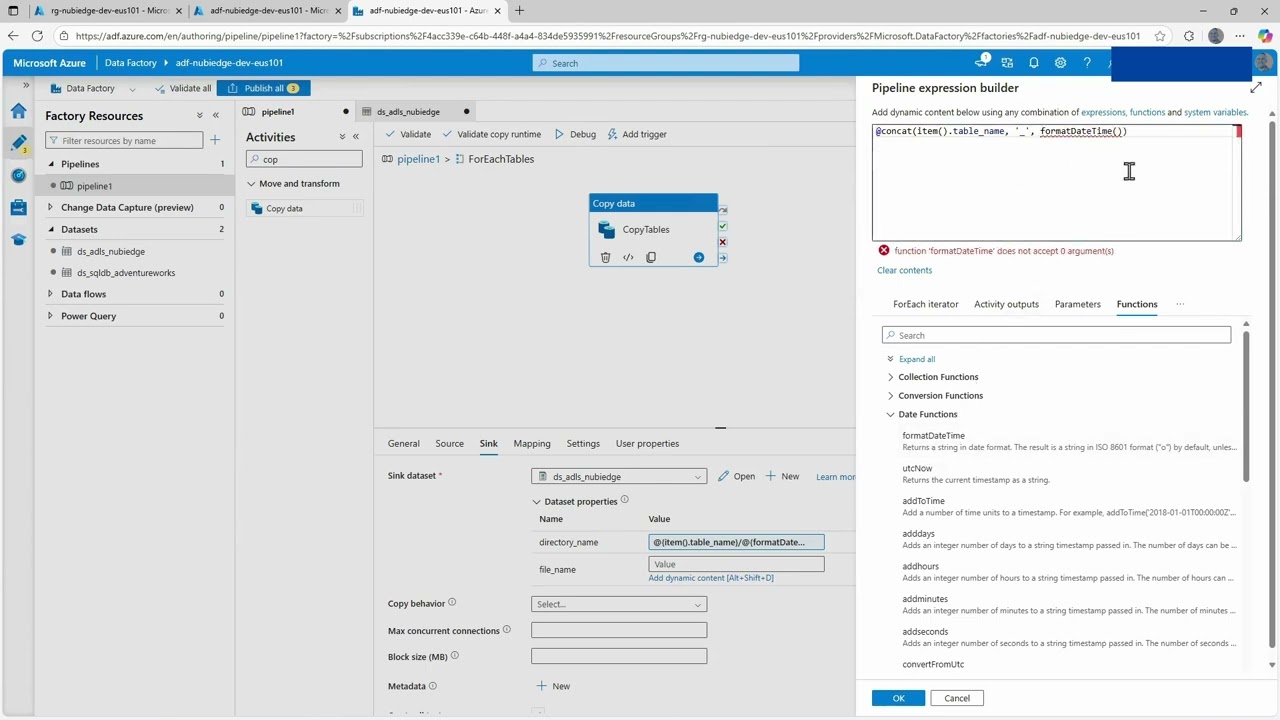Viewport: 1280px width, 720px height.
Task: Collapse the Pipelines tree group
Action: click(51, 164)
